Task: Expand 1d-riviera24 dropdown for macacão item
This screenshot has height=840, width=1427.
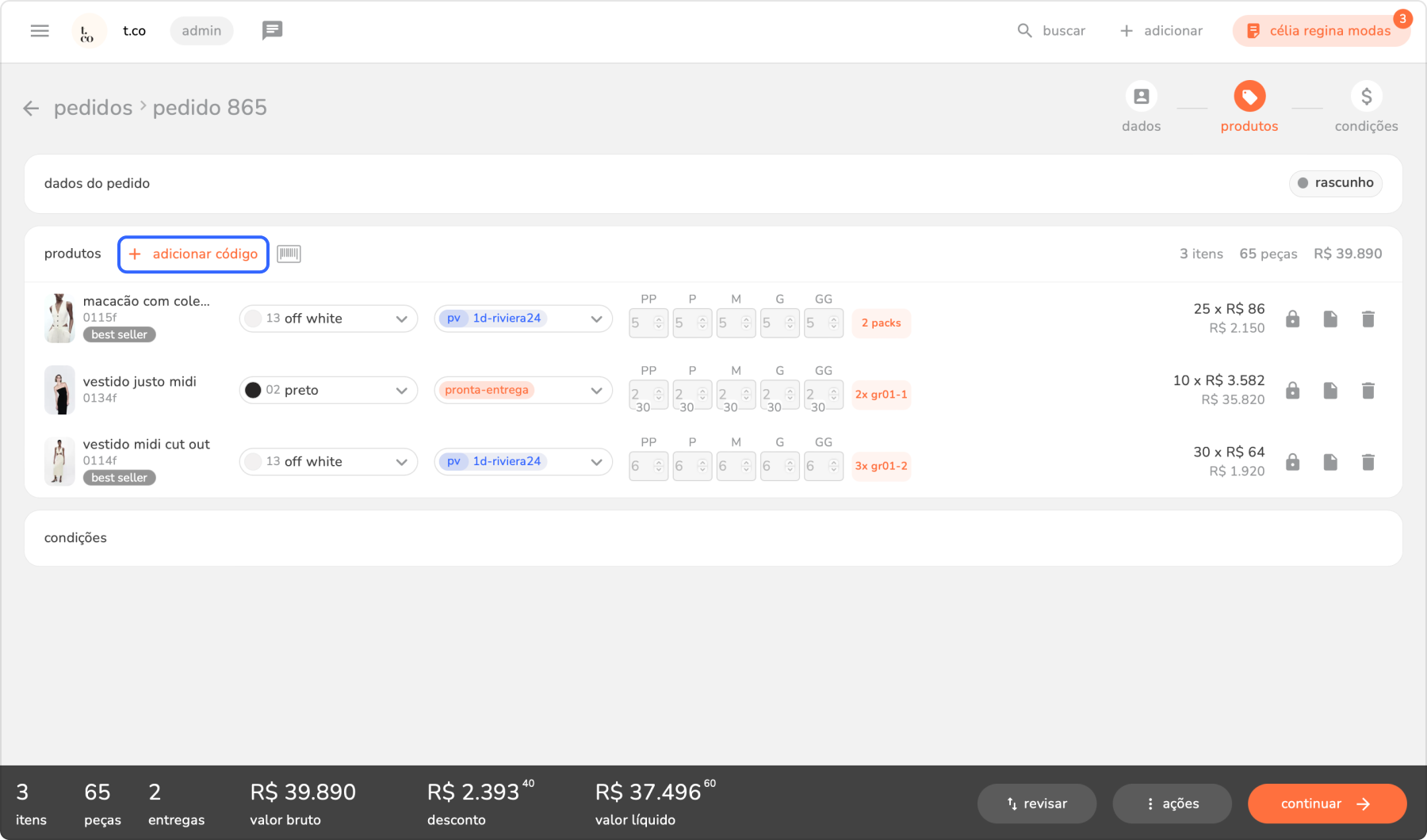Action: (x=596, y=319)
